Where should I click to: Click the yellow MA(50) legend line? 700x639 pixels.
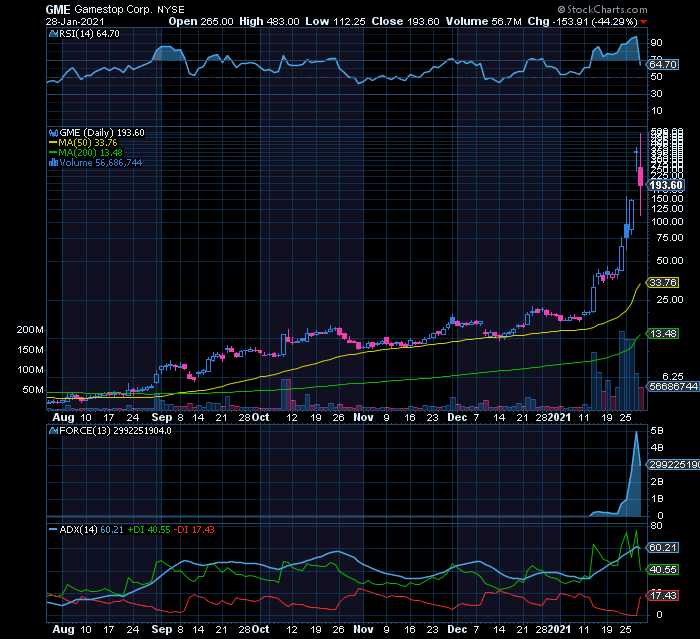click(x=53, y=143)
